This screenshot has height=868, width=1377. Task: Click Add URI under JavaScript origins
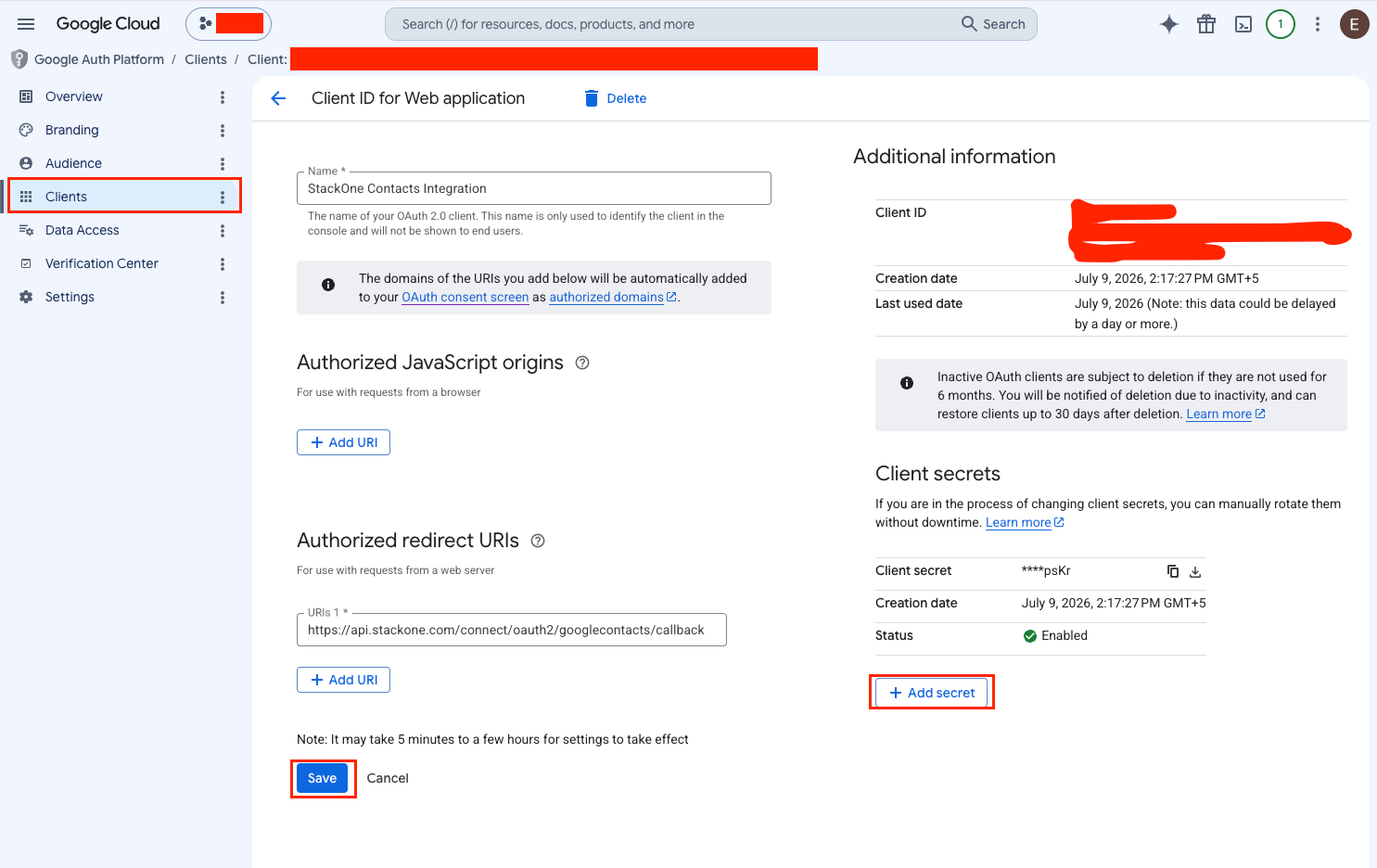click(343, 442)
